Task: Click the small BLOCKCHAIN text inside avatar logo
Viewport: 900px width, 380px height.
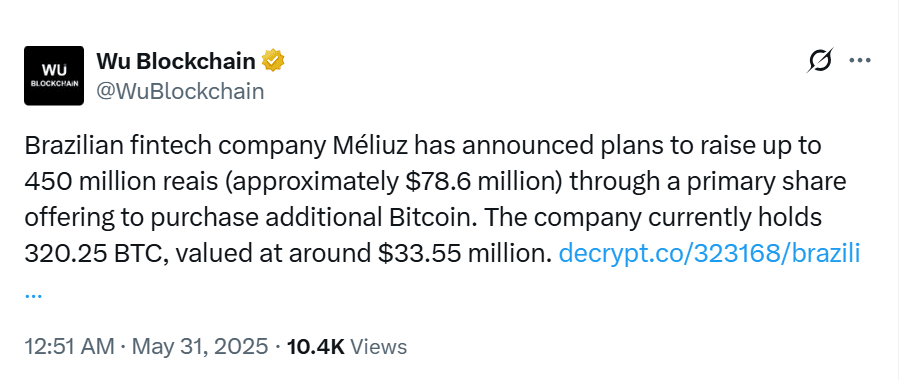Action: pos(54,83)
